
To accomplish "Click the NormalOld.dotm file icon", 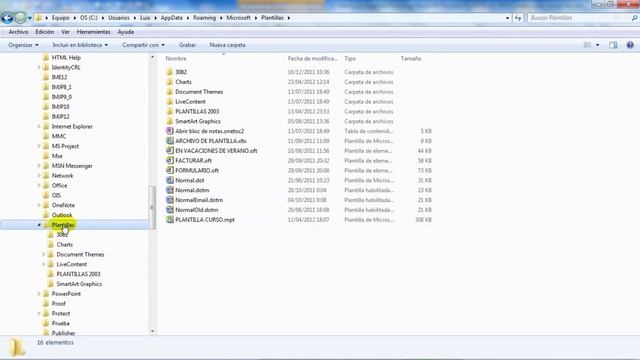I will coord(170,209).
